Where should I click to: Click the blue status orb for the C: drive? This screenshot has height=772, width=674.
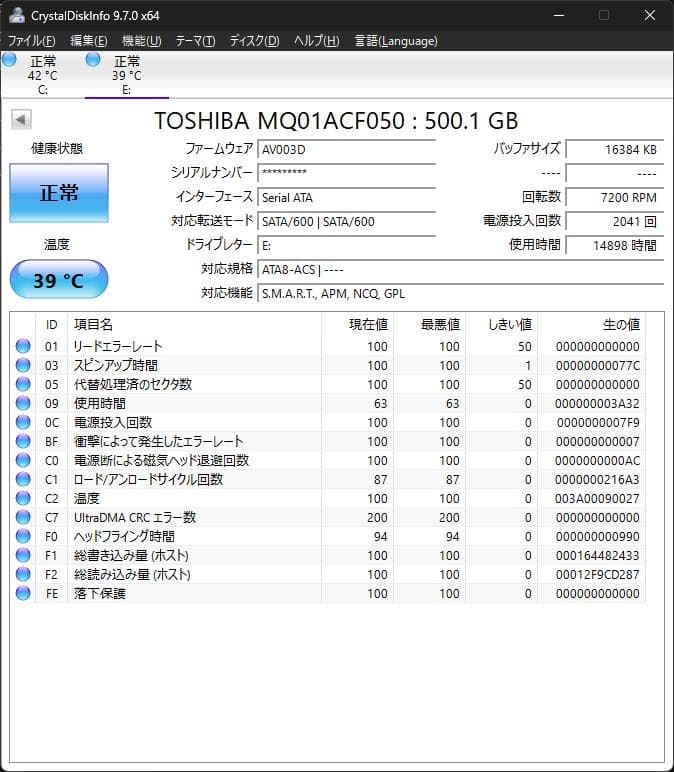point(9,60)
